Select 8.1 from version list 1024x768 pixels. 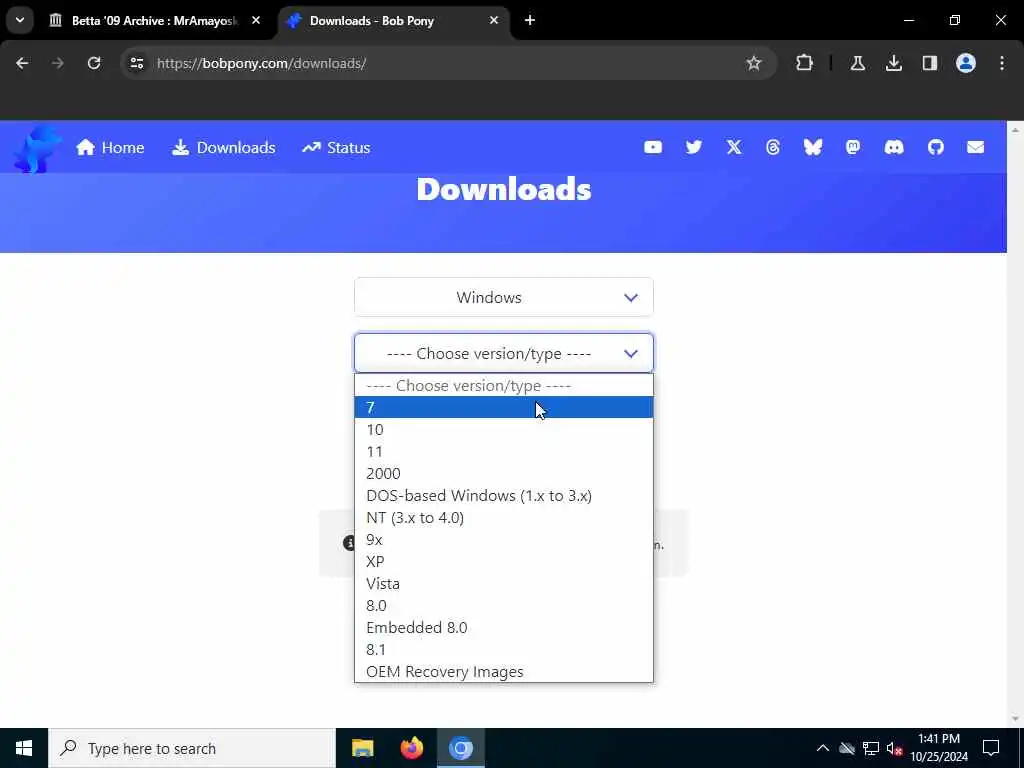[504, 649]
